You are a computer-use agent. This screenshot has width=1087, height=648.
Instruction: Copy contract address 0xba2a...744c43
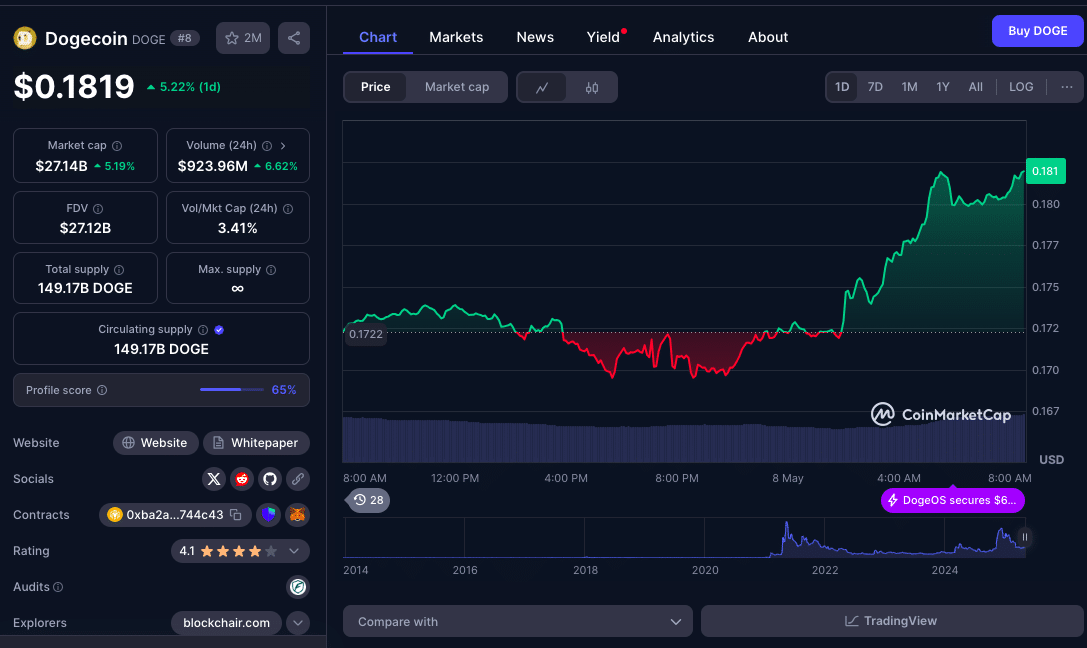[x=236, y=515]
